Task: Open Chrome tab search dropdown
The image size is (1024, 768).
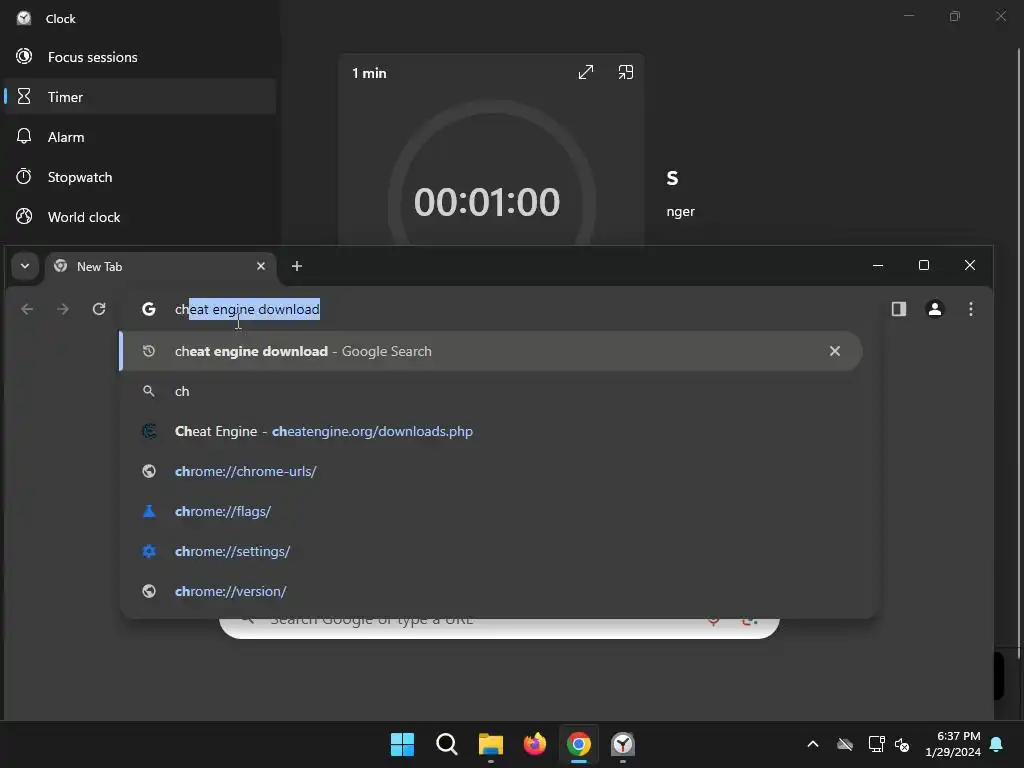Action: [x=25, y=266]
